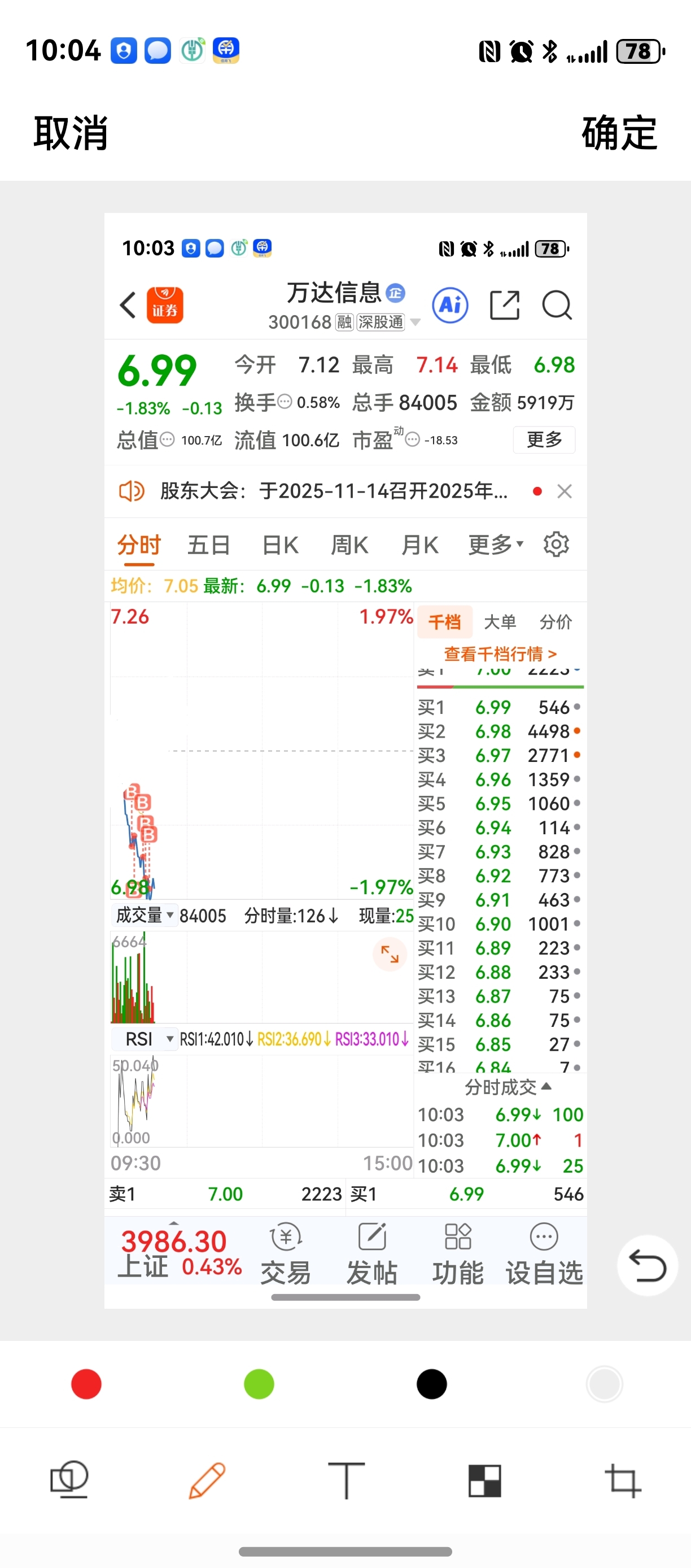The width and height of the screenshot is (691, 1568).
Task: Tap the 买5 6.95 1060 order row
Action: [x=500, y=803]
